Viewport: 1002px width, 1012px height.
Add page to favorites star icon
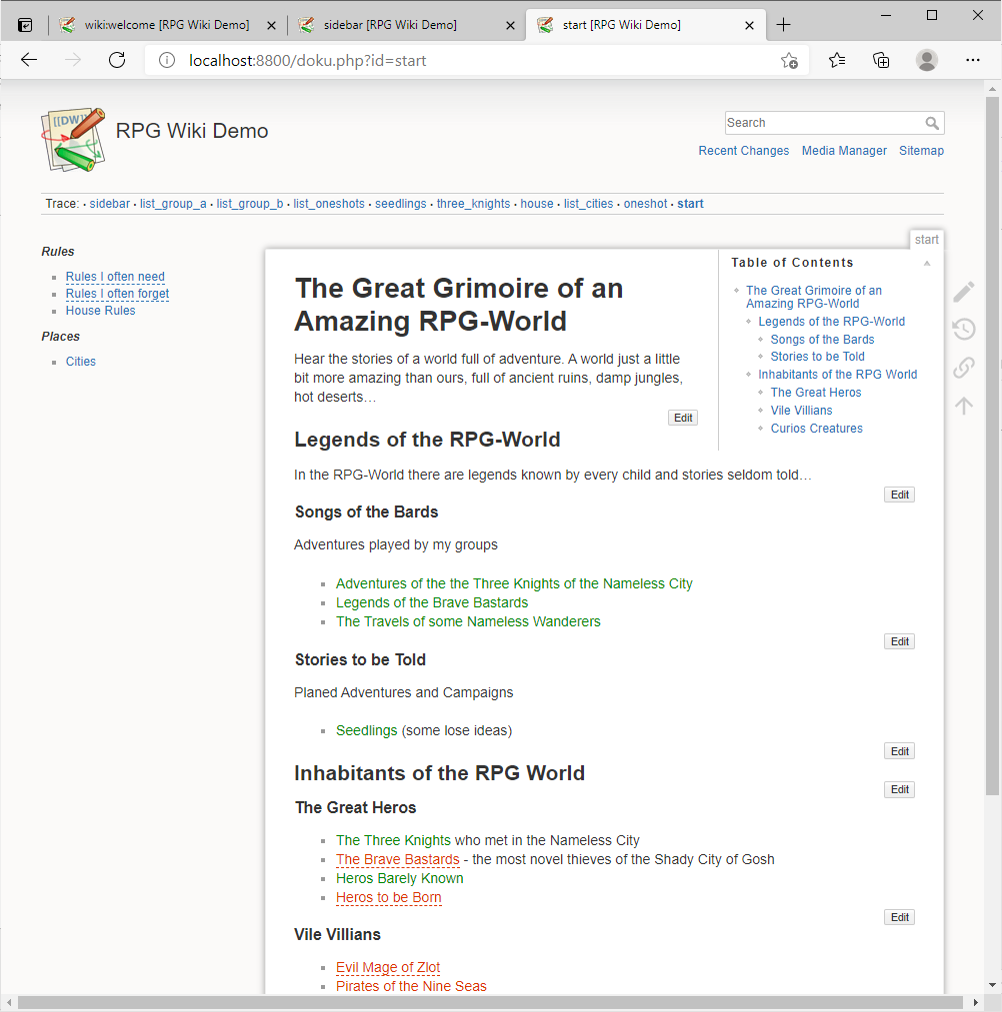pos(789,60)
